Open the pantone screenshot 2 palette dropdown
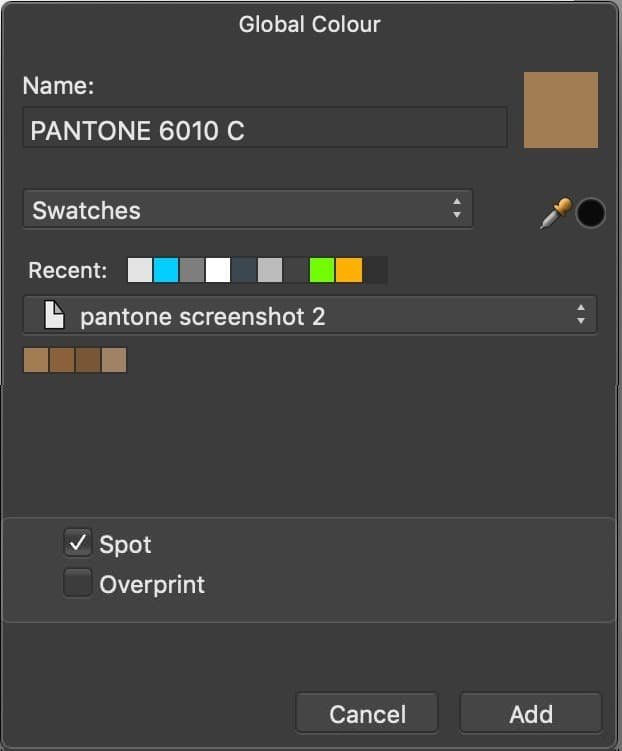This screenshot has width=622, height=751. pos(310,315)
